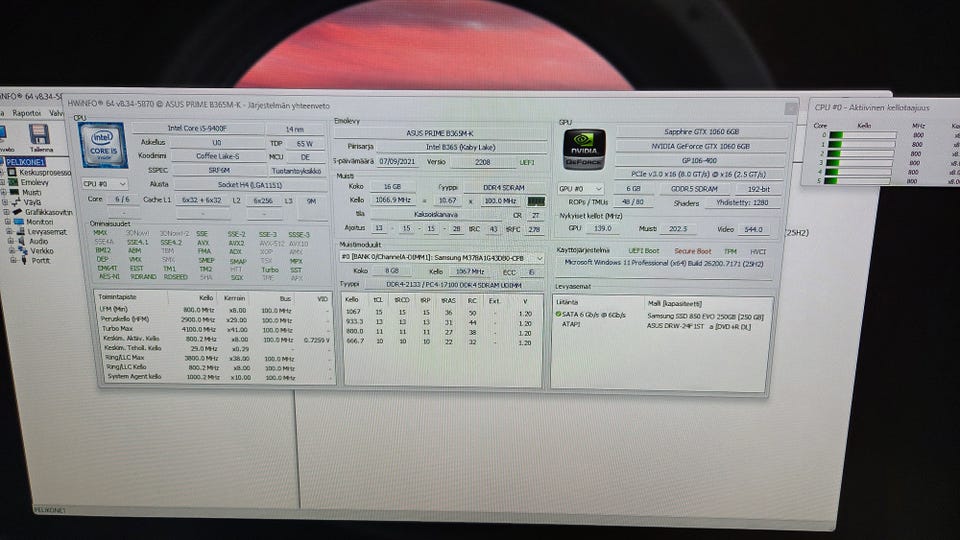Image resolution: width=960 pixels, height=540 pixels.
Task: Expand the Grafiikkasovitin tree node
Action: [x=7, y=212]
